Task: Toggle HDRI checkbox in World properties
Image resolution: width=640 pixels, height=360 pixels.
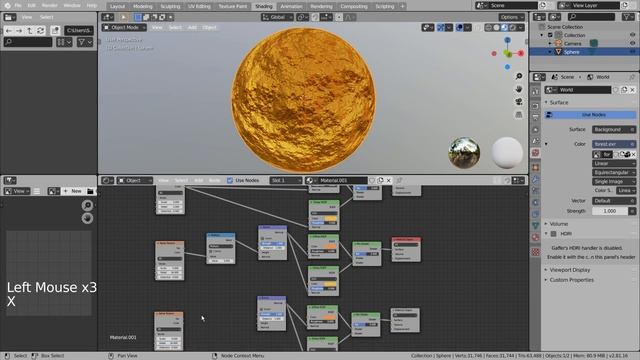Action: [x=553, y=234]
